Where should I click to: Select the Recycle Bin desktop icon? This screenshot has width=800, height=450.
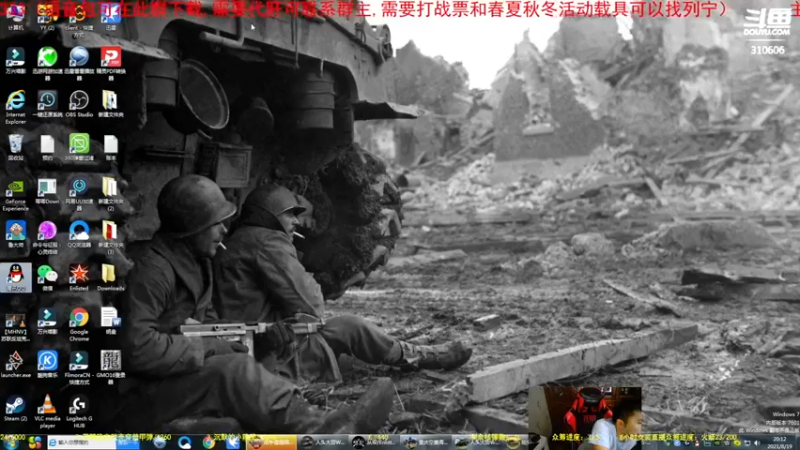coord(15,147)
